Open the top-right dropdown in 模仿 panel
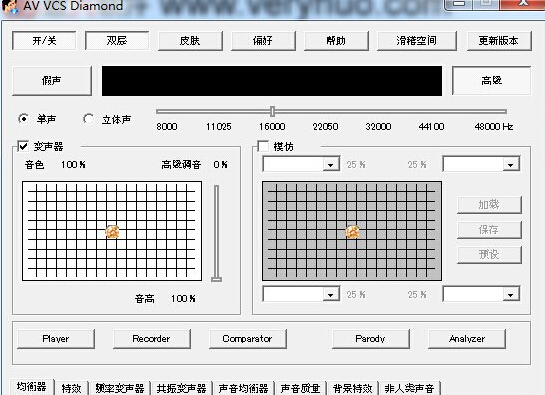 click(511, 164)
